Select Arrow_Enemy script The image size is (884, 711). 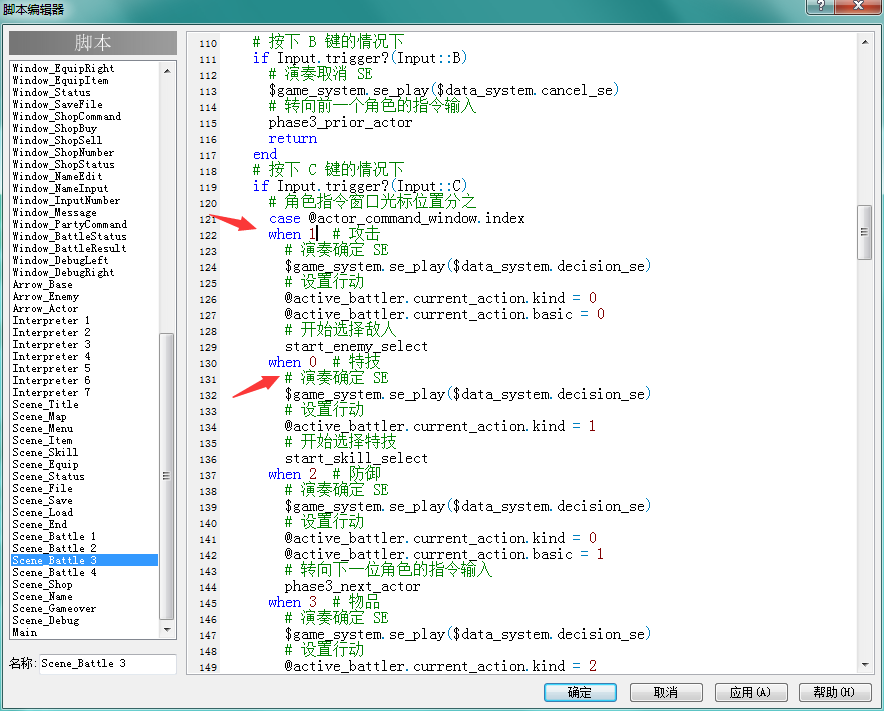[46, 297]
